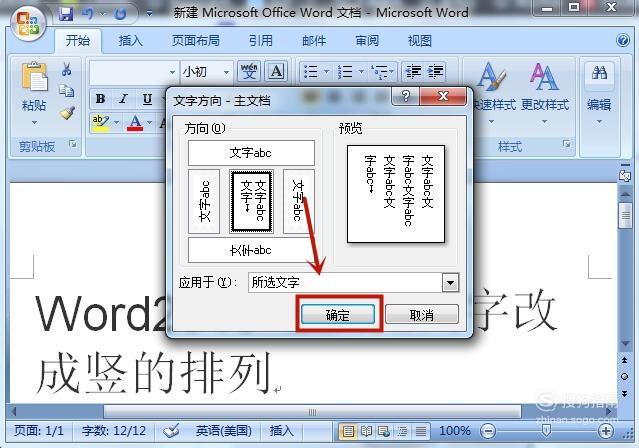Switch to Full Screen Reading view
Image resolution: width=639 pixels, height=448 pixels.
[x=366, y=431]
